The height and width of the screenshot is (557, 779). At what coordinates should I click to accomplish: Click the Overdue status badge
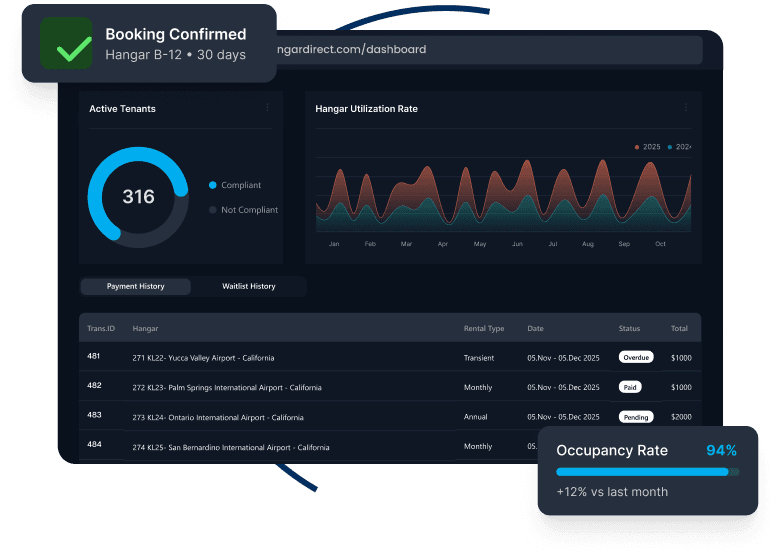636,357
